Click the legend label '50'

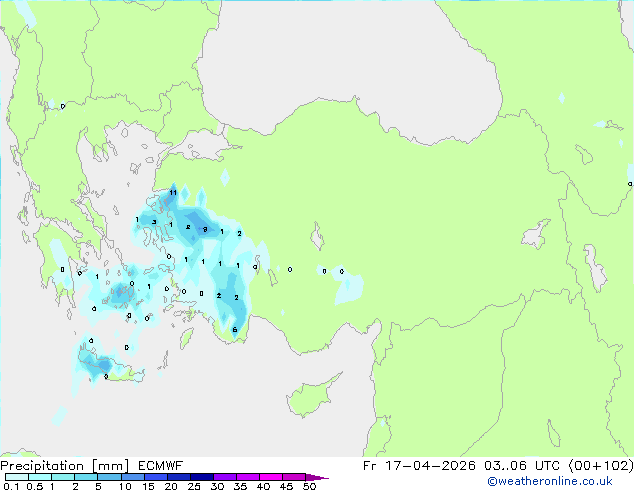[x=309, y=486]
